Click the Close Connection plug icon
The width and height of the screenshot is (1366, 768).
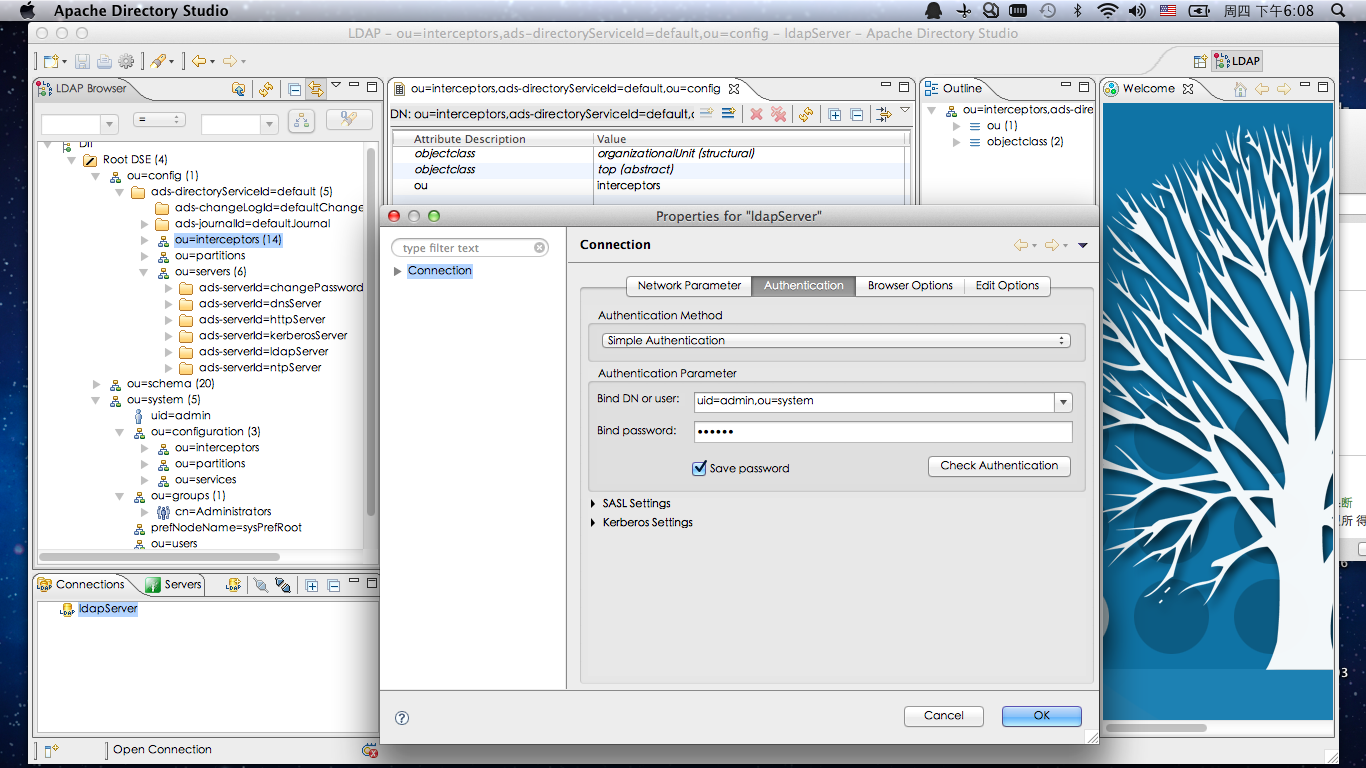[283, 585]
